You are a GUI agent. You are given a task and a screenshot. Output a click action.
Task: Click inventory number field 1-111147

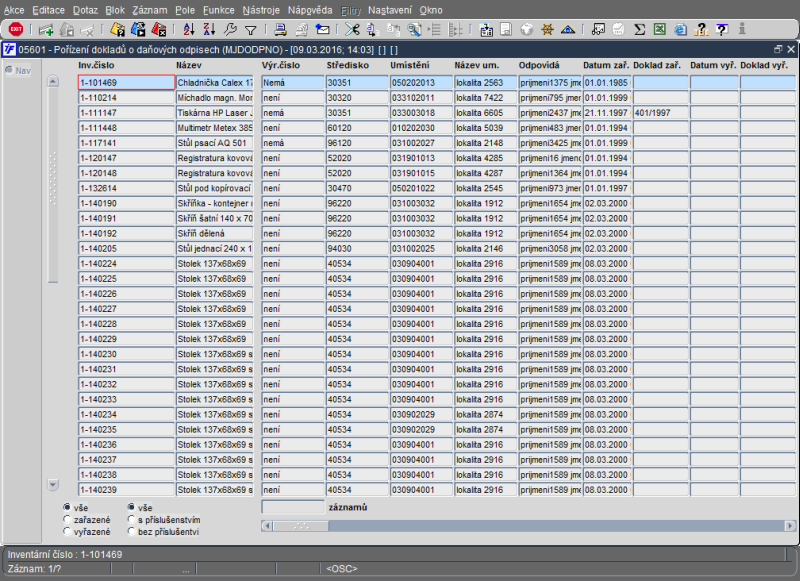(126, 113)
